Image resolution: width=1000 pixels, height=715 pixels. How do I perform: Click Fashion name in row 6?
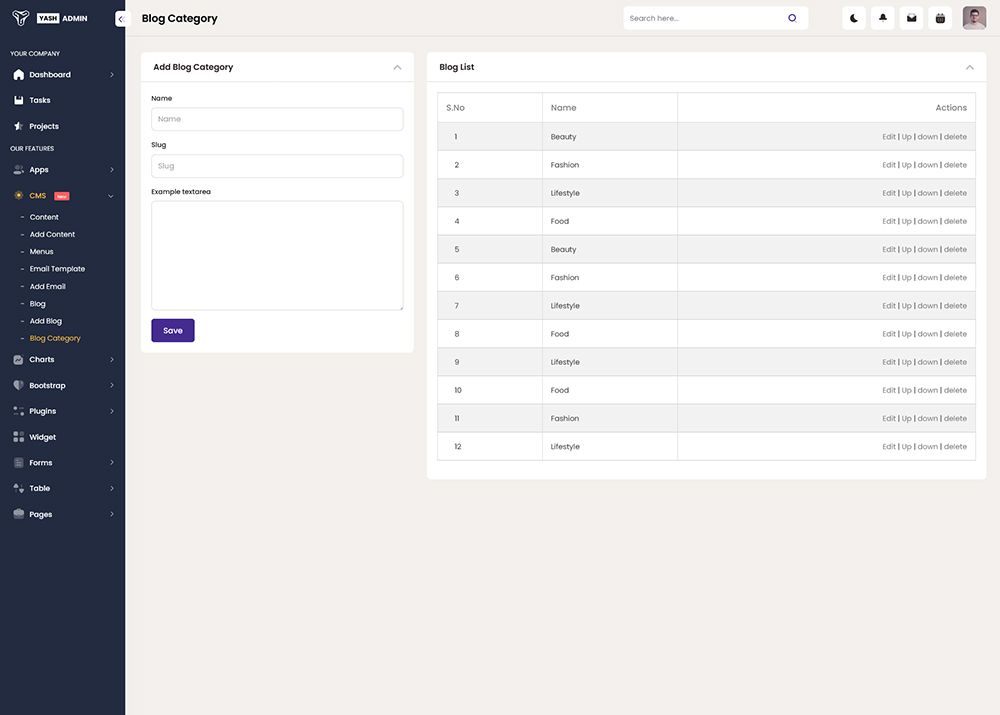click(564, 277)
